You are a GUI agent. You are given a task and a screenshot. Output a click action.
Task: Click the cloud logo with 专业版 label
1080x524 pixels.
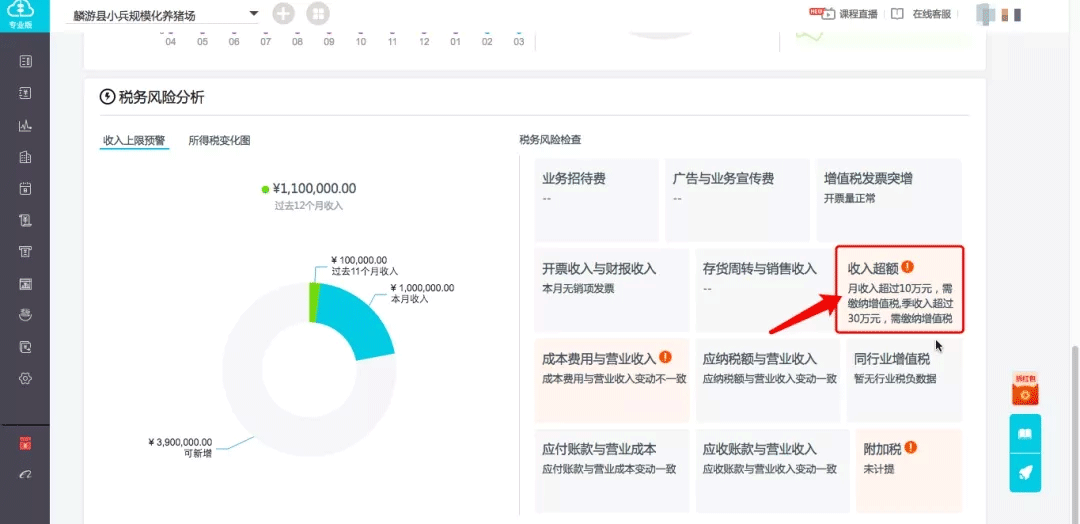pyautogui.click(x=25, y=15)
